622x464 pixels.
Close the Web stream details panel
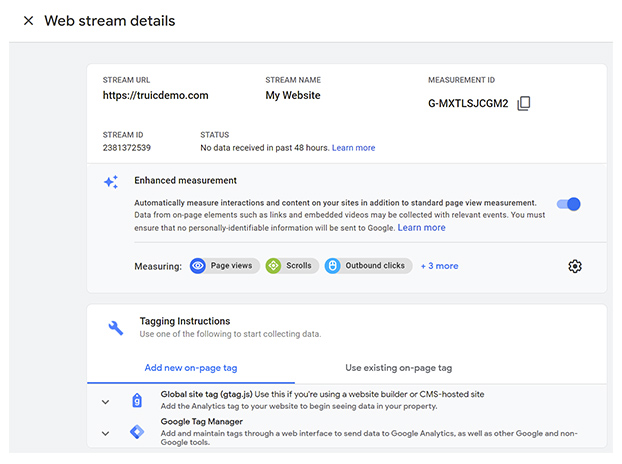point(29,21)
